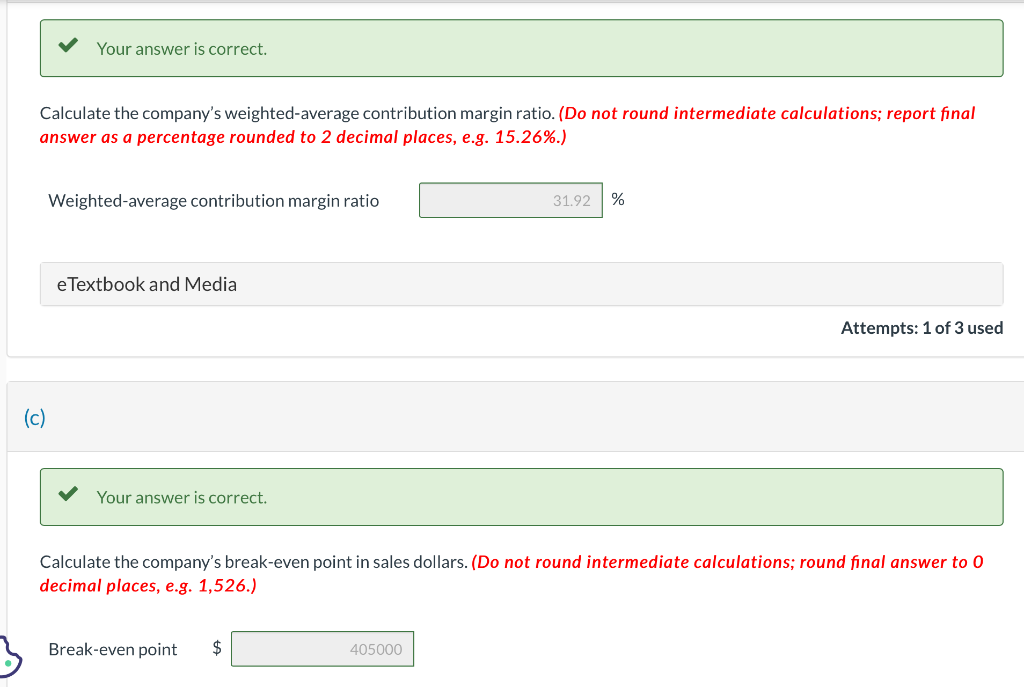Click the 31.92 answer value

573,199
